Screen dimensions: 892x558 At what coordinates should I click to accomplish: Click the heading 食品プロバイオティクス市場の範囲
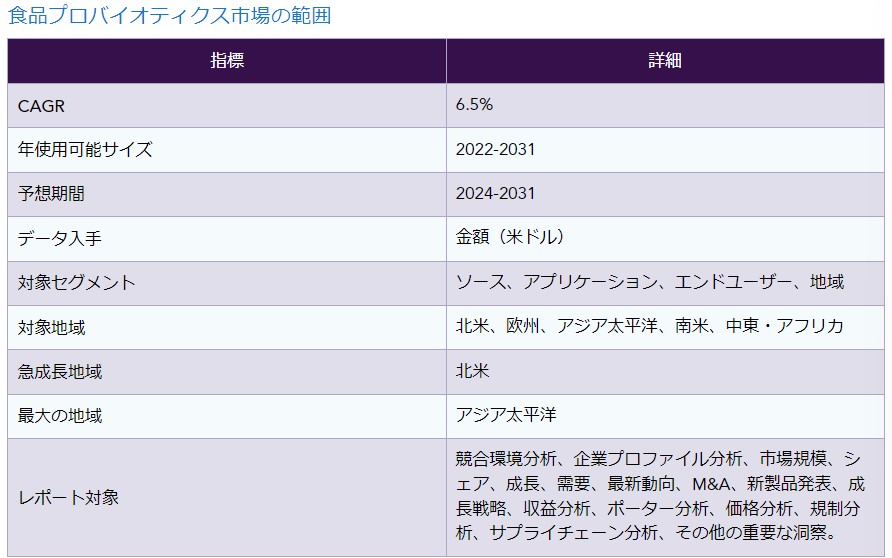coord(170,15)
